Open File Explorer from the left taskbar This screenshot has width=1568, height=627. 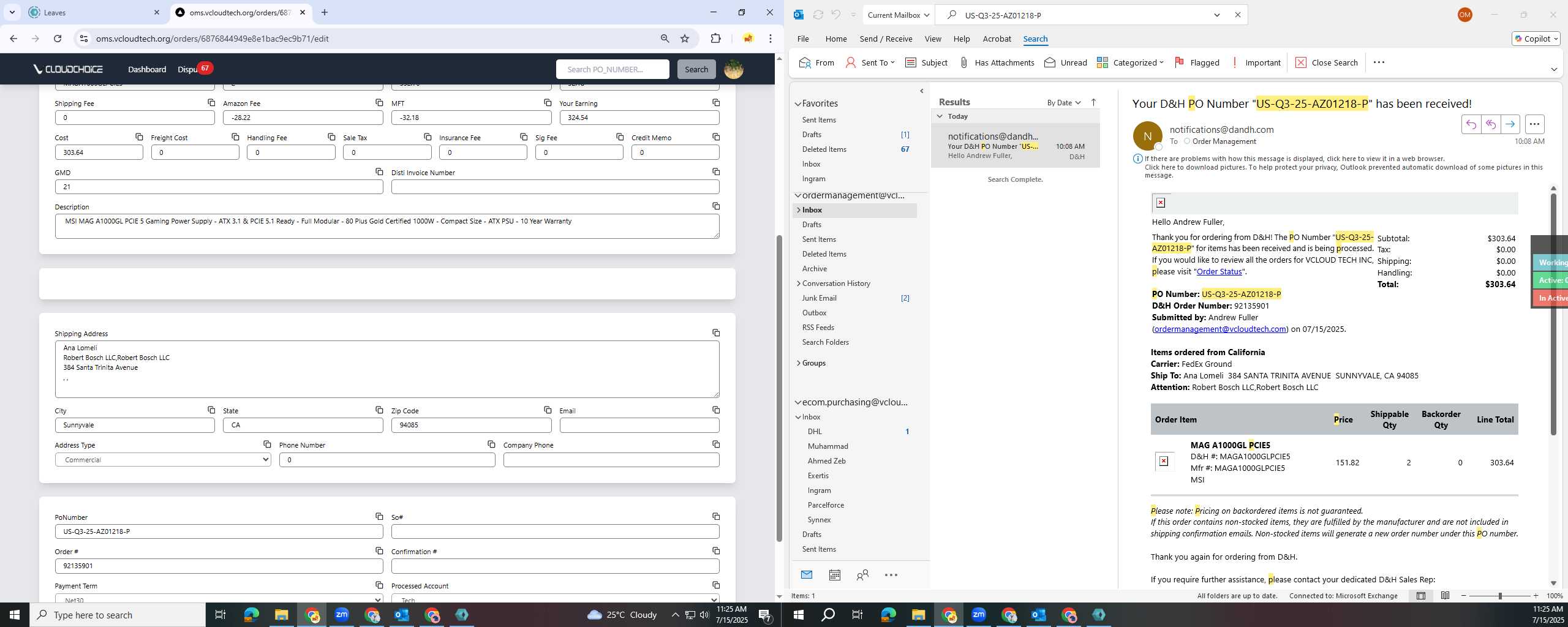coord(281,615)
